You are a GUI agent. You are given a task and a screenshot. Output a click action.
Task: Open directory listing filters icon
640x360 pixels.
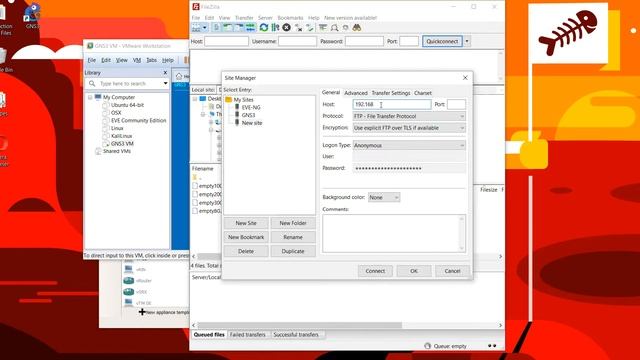point(323,28)
